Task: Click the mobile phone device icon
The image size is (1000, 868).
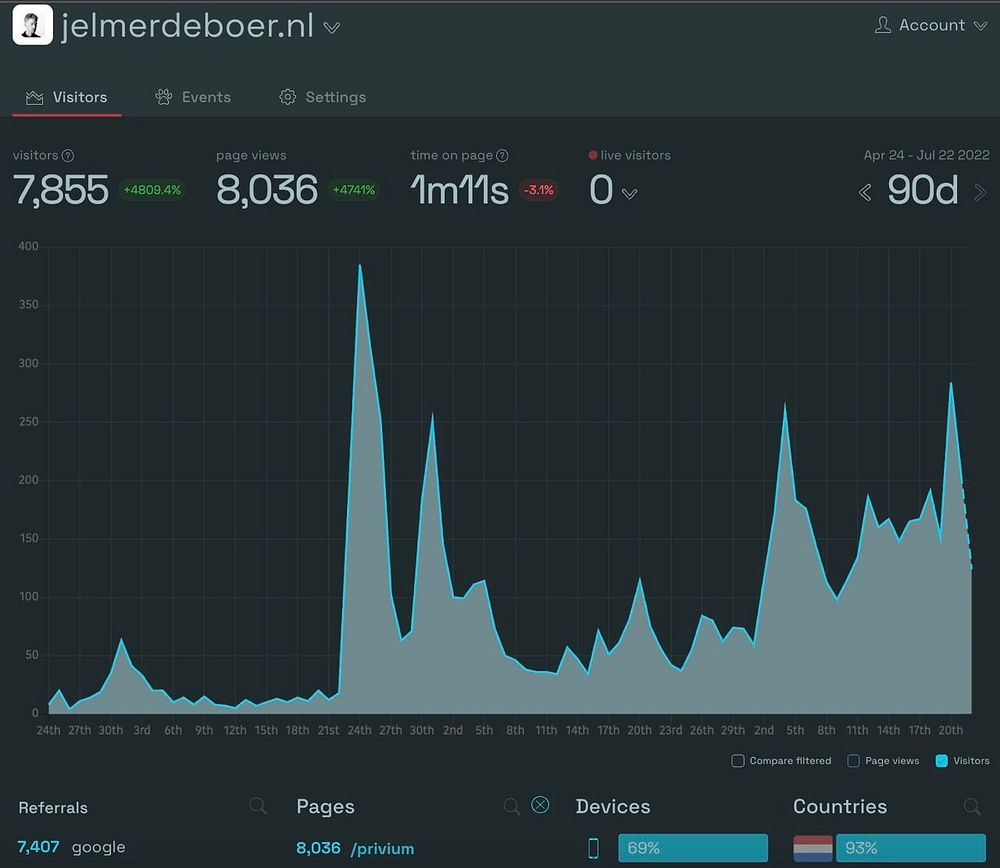Action: (x=593, y=848)
